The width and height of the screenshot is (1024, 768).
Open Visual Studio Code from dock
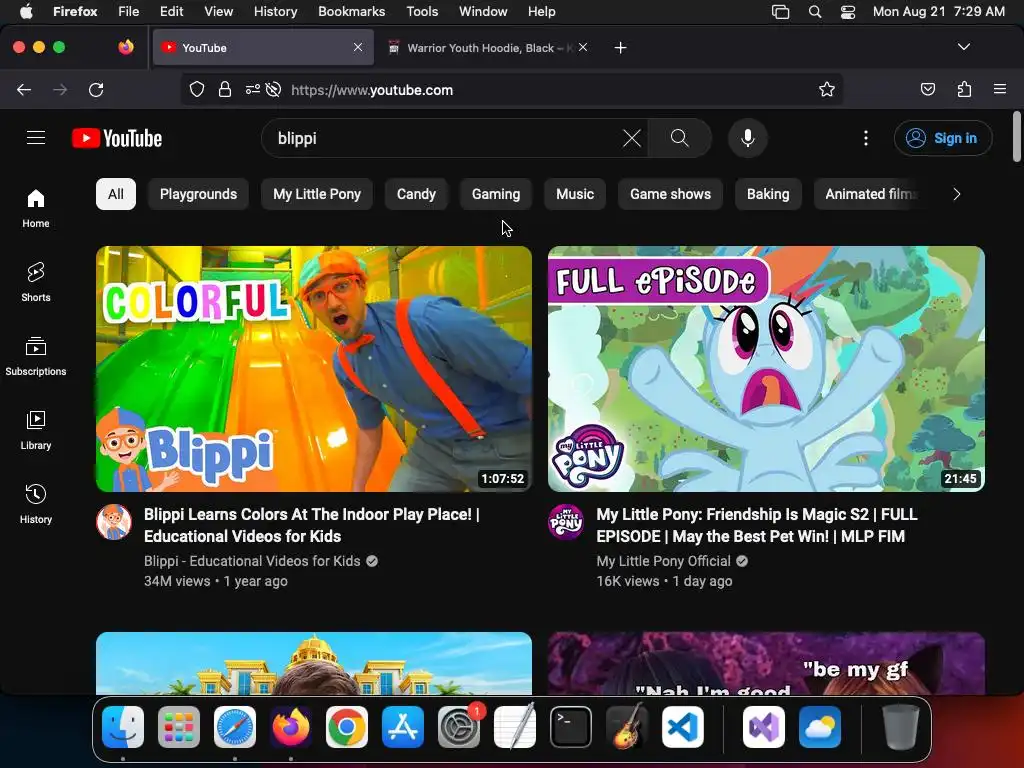click(x=682, y=726)
